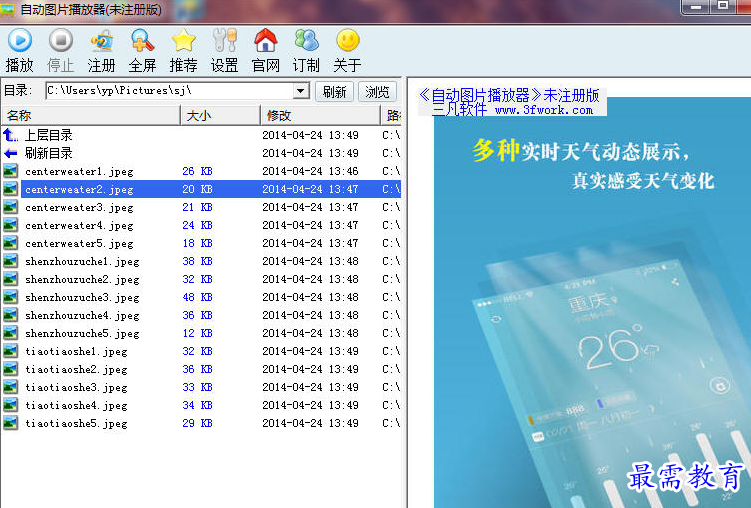Click the 13:46 modified date of centerweater1.jpeg

pos(310,171)
